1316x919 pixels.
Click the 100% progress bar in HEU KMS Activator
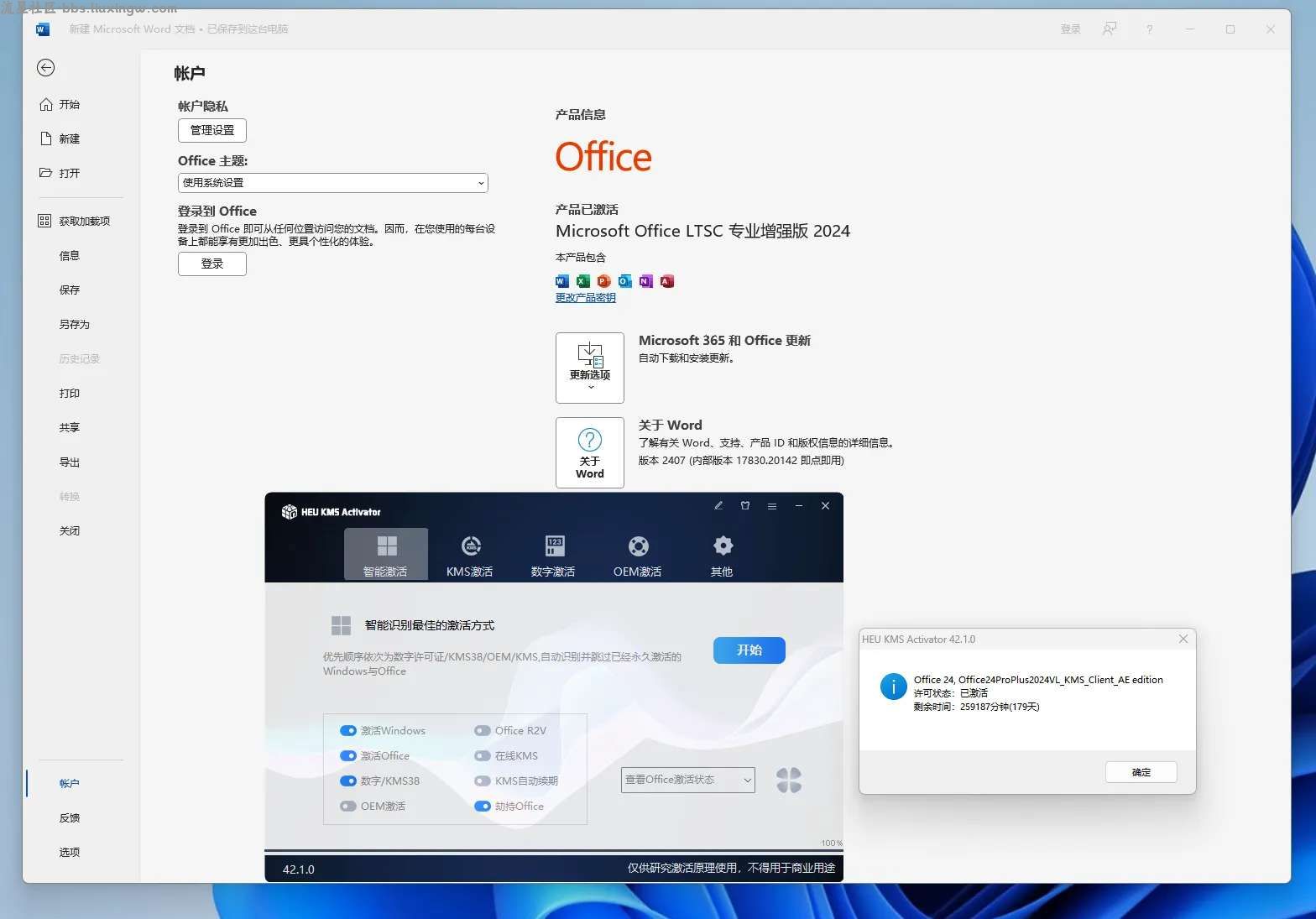tap(554, 849)
